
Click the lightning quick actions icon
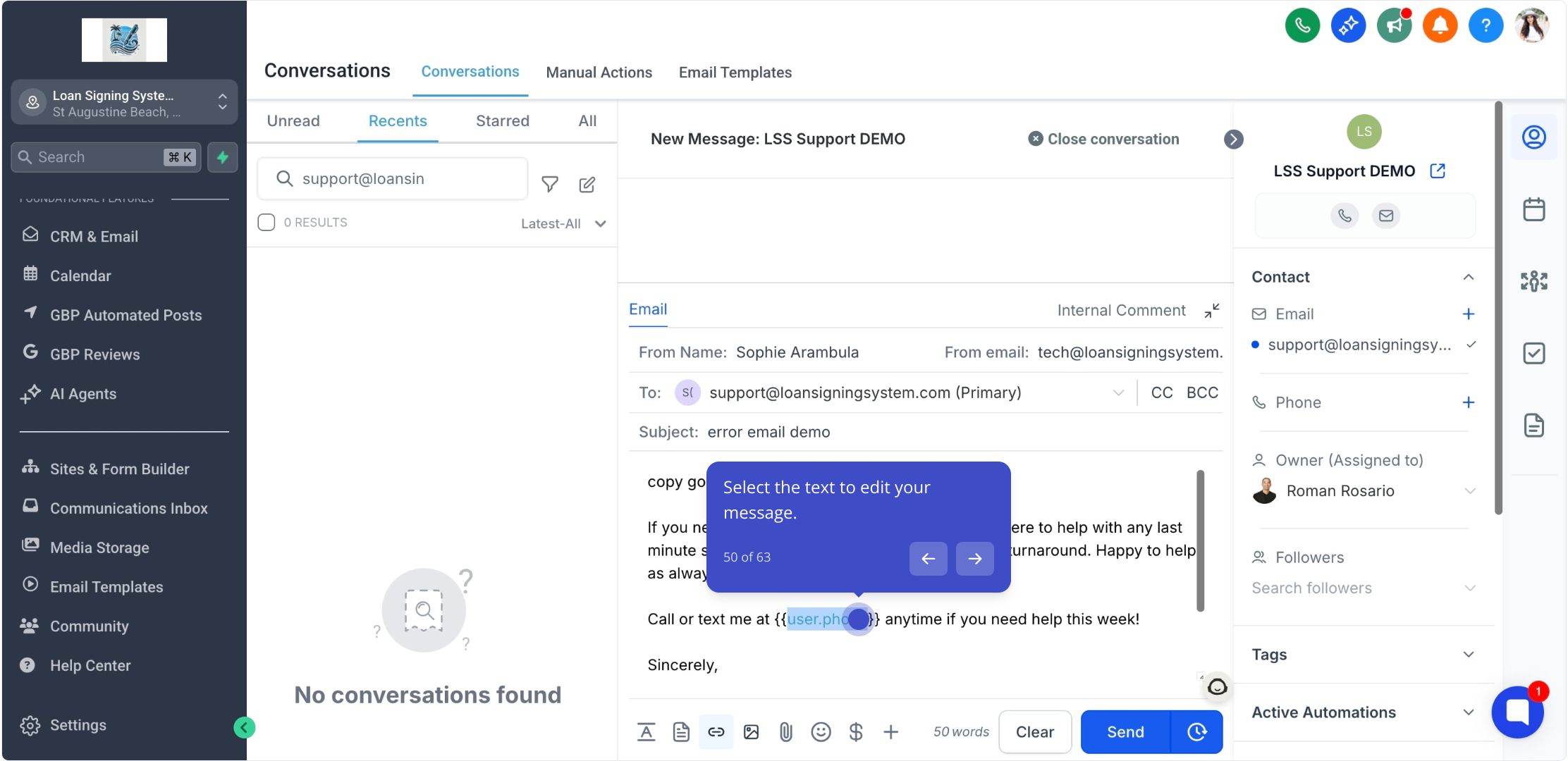(x=223, y=157)
